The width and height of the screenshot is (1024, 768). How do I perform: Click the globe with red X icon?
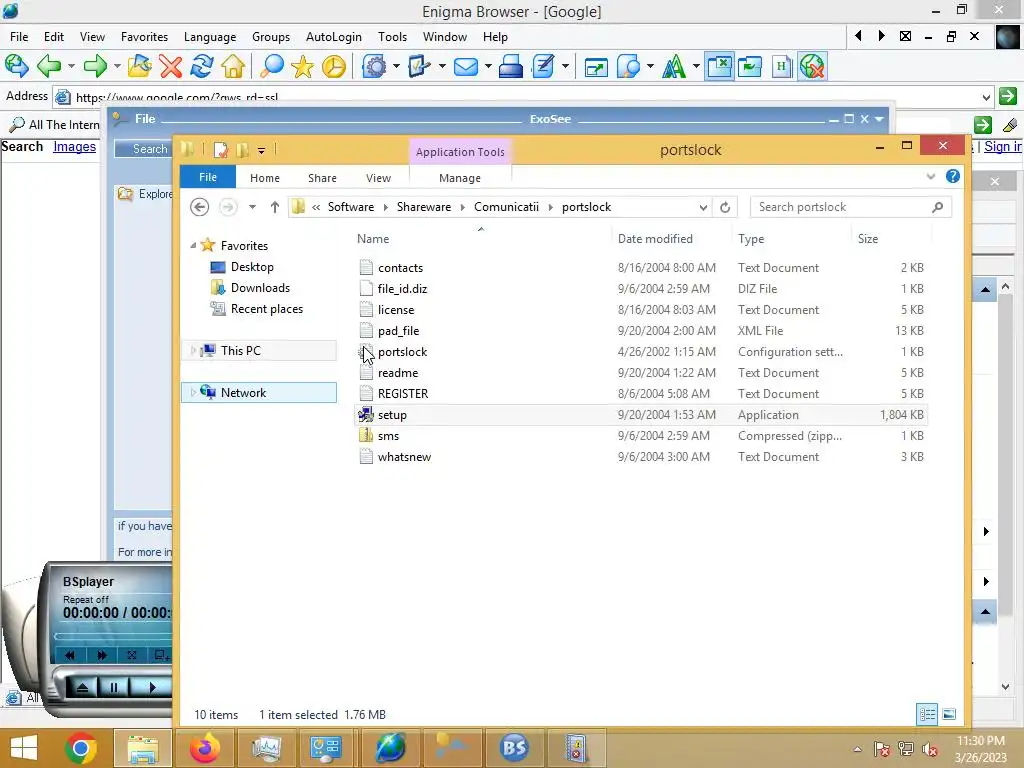click(812, 66)
